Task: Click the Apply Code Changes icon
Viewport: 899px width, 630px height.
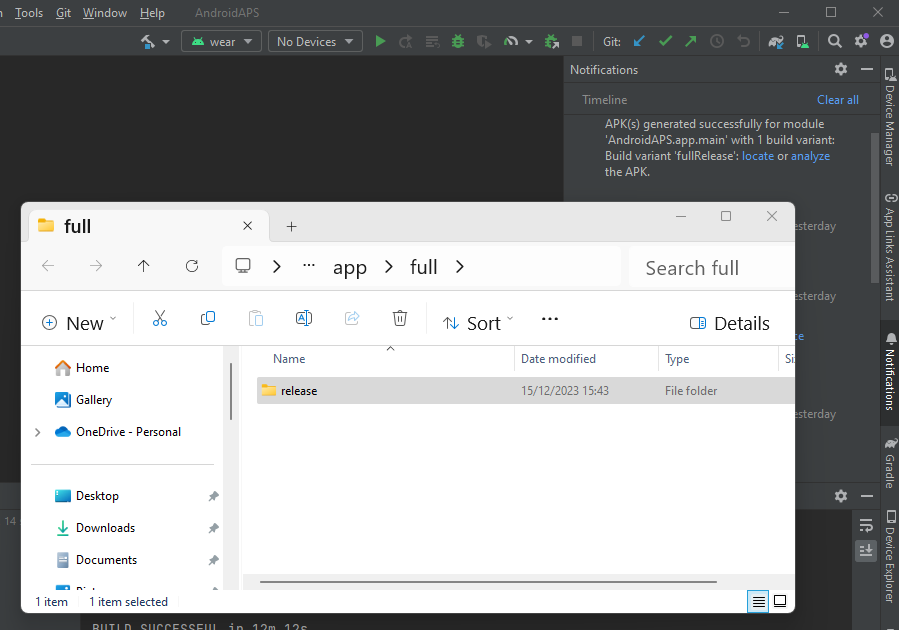Action: tap(432, 41)
